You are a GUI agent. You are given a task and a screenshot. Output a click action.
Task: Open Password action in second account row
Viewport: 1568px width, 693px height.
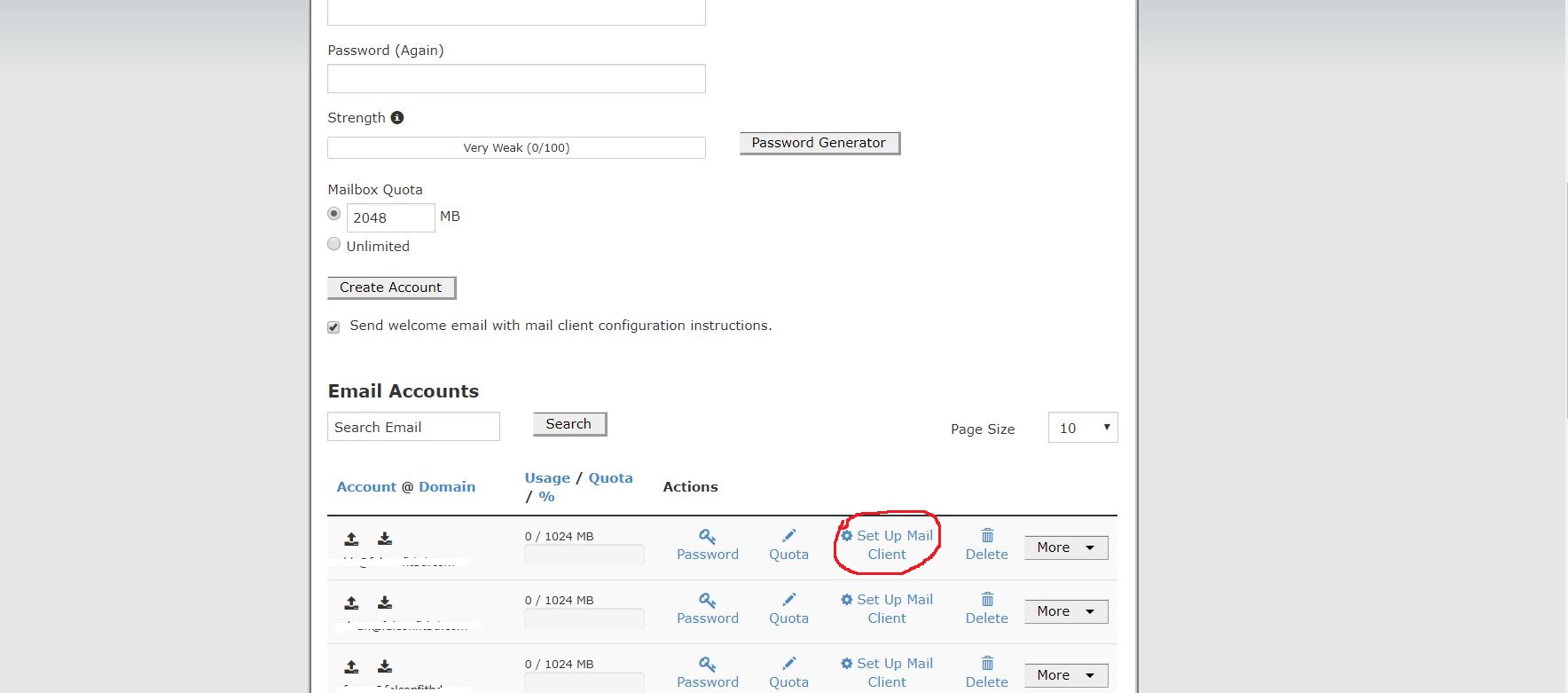tap(708, 609)
